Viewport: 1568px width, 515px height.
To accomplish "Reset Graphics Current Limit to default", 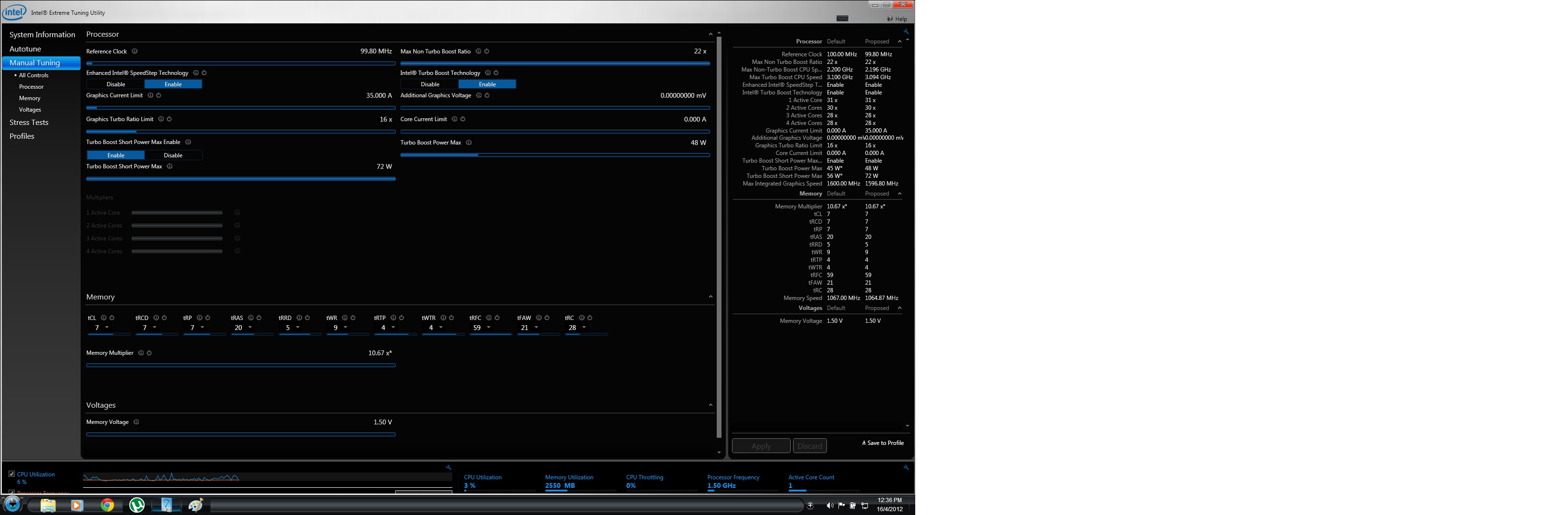I will [158, 95].
